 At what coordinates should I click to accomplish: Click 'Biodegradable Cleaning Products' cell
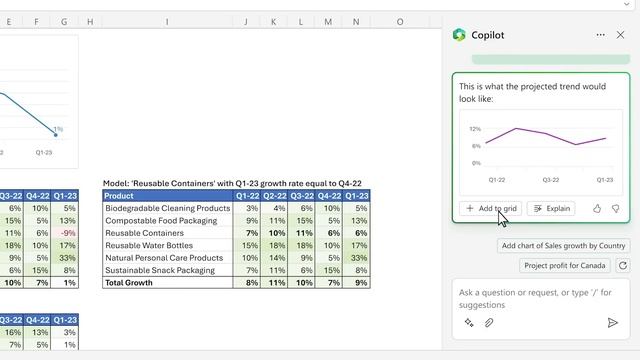tap(167, 208)
